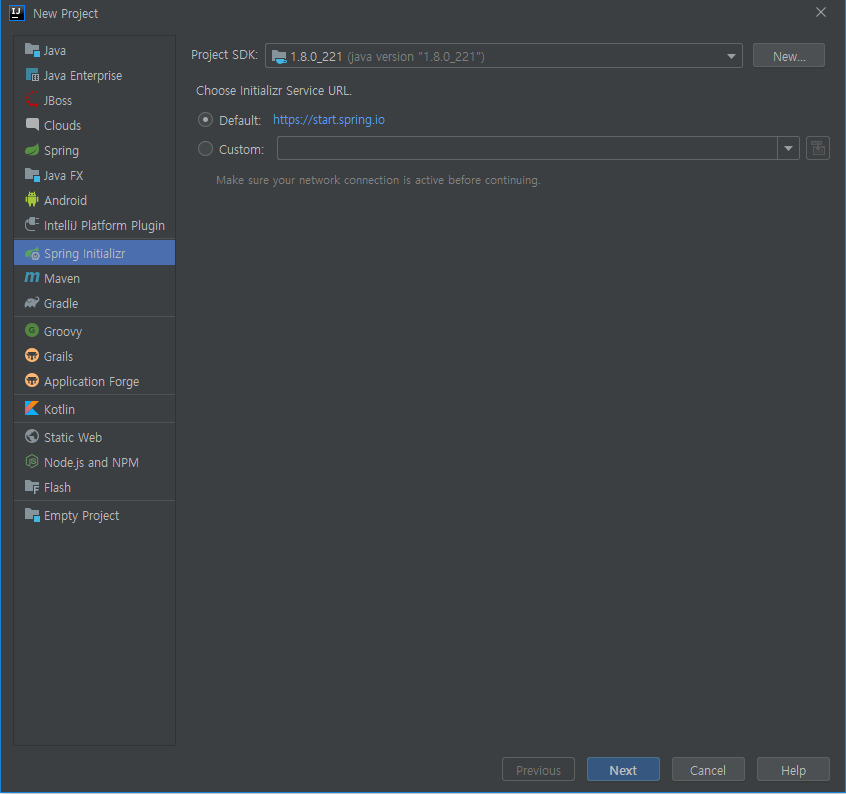Click the IntelliJ IDEA logo in title bar

[17, 13]
